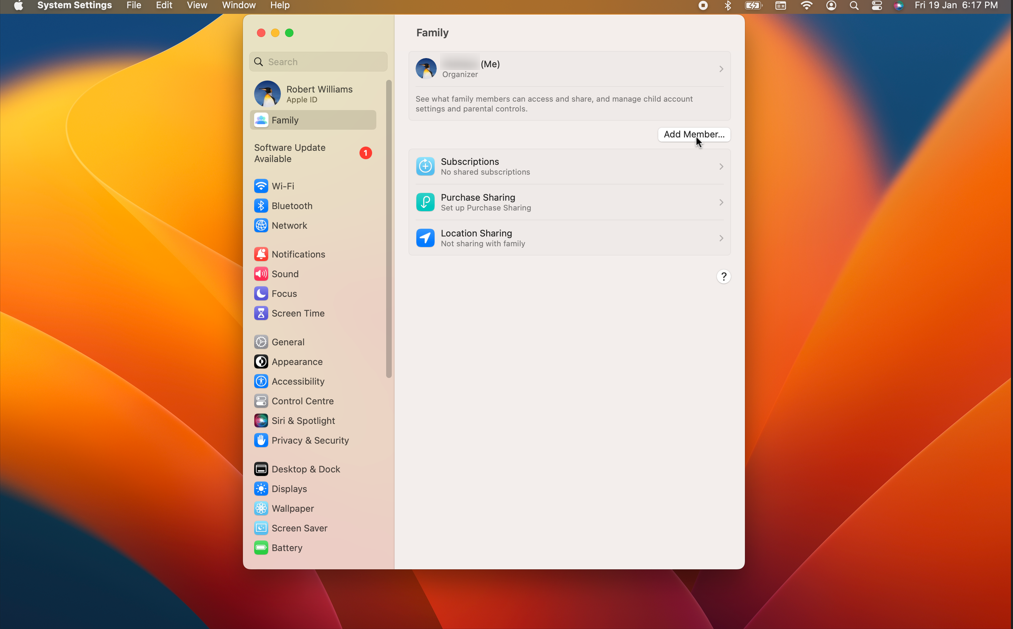Click the sidebar scrollbar
Screen dimensions: 1013x629
coord(389,229)
